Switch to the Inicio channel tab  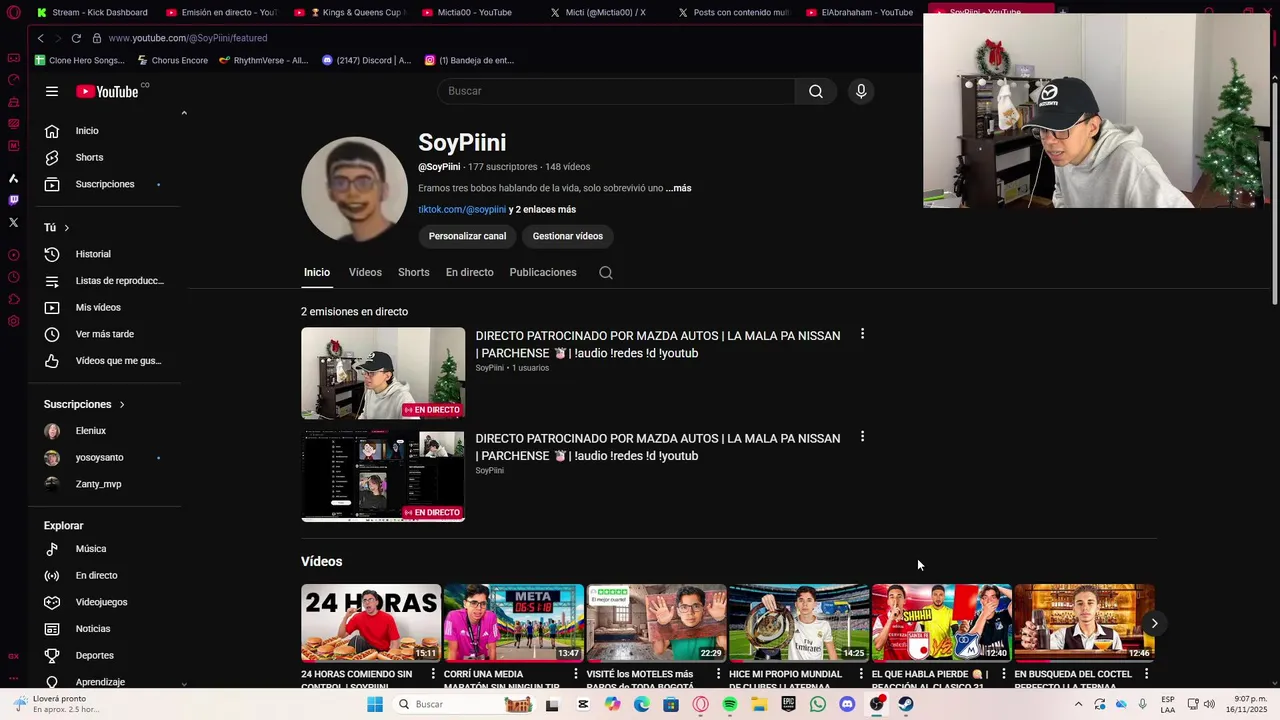pyautogui.click(x=317, y=272)
